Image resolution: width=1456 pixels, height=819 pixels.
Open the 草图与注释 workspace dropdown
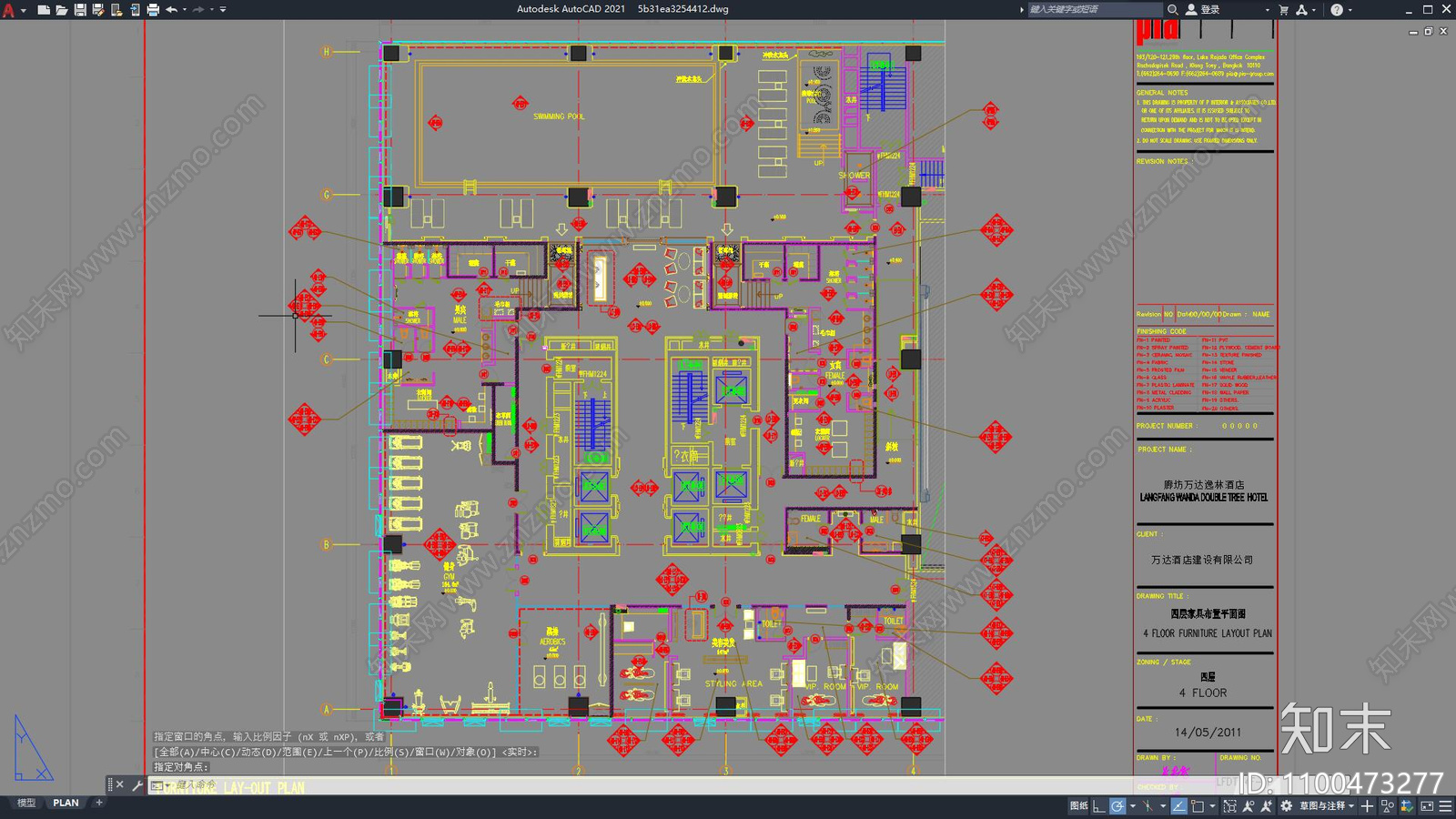pyautogui.click(x=1327, y=806)
